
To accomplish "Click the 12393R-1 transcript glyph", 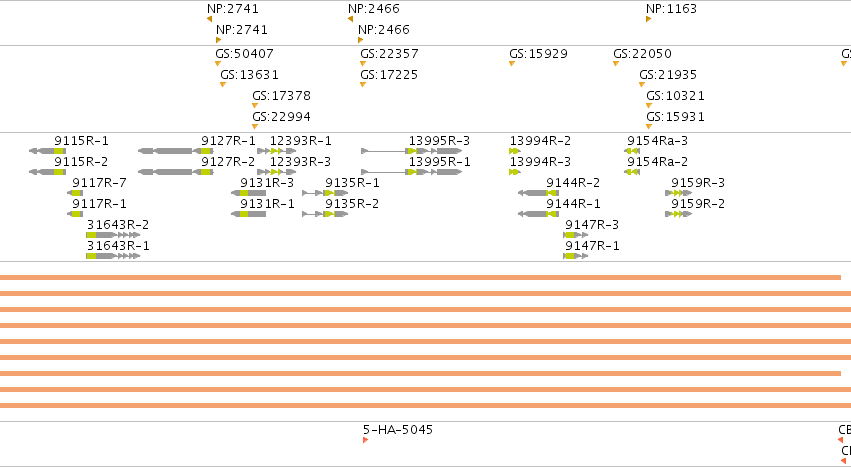I will (x=277, y=151).
